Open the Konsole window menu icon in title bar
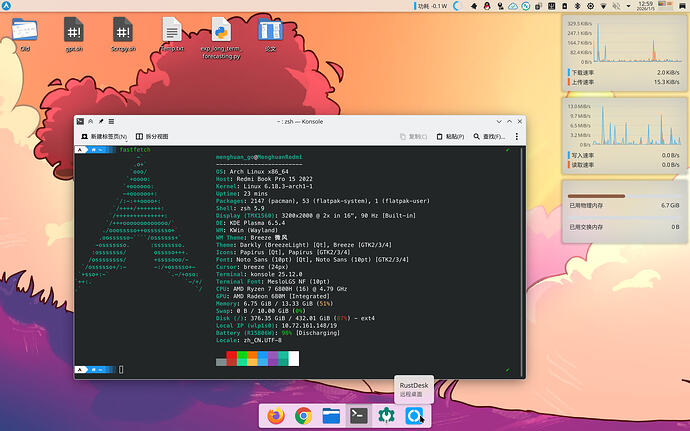This screenshot has width=690, height=431. 80,122
